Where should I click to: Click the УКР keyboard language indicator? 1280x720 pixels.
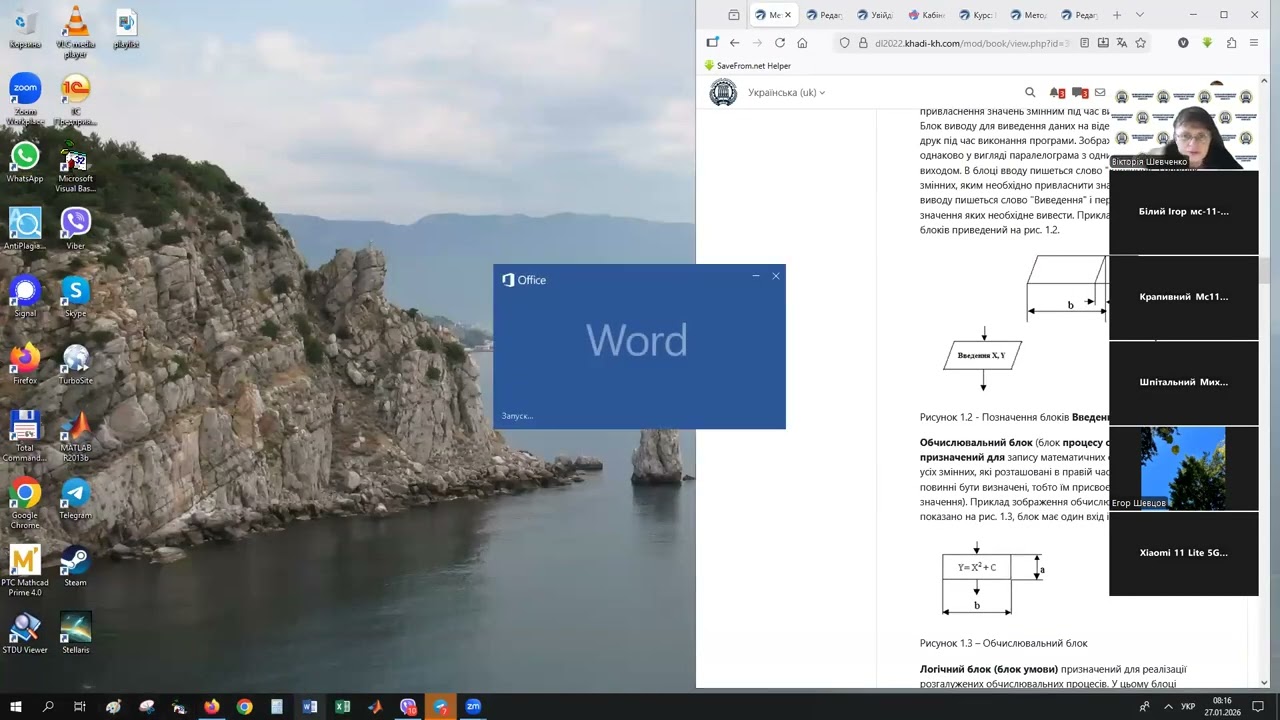click(x=1188, y=706)
